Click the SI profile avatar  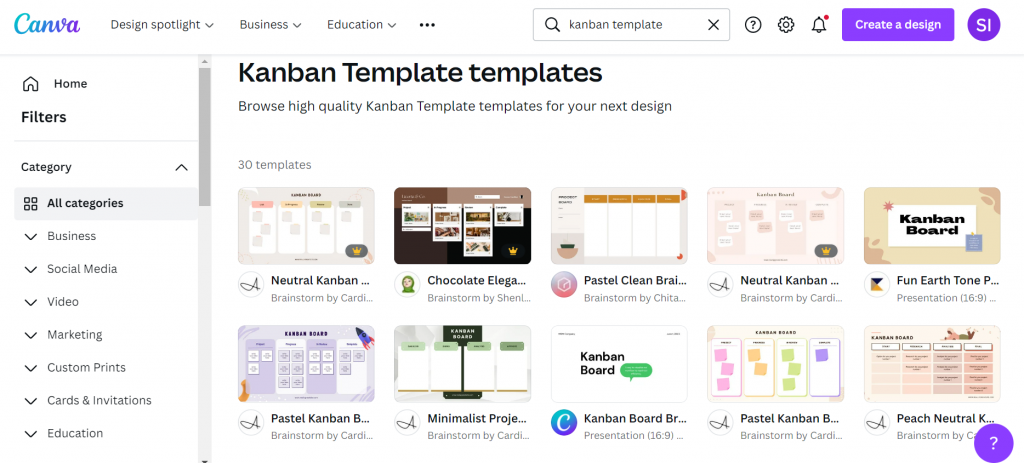983,25
